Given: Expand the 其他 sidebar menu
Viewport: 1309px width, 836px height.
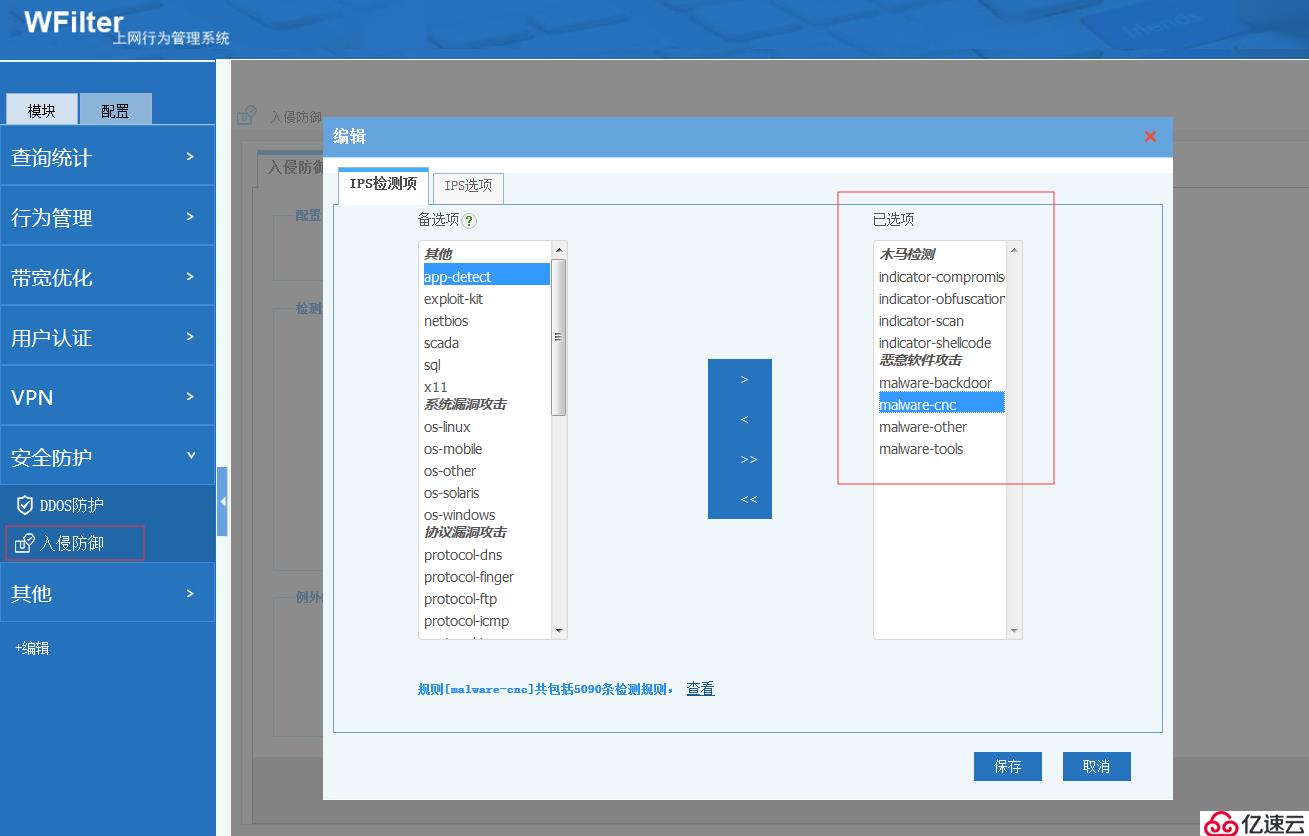Looking at the screenshot, I should [107, 593].
